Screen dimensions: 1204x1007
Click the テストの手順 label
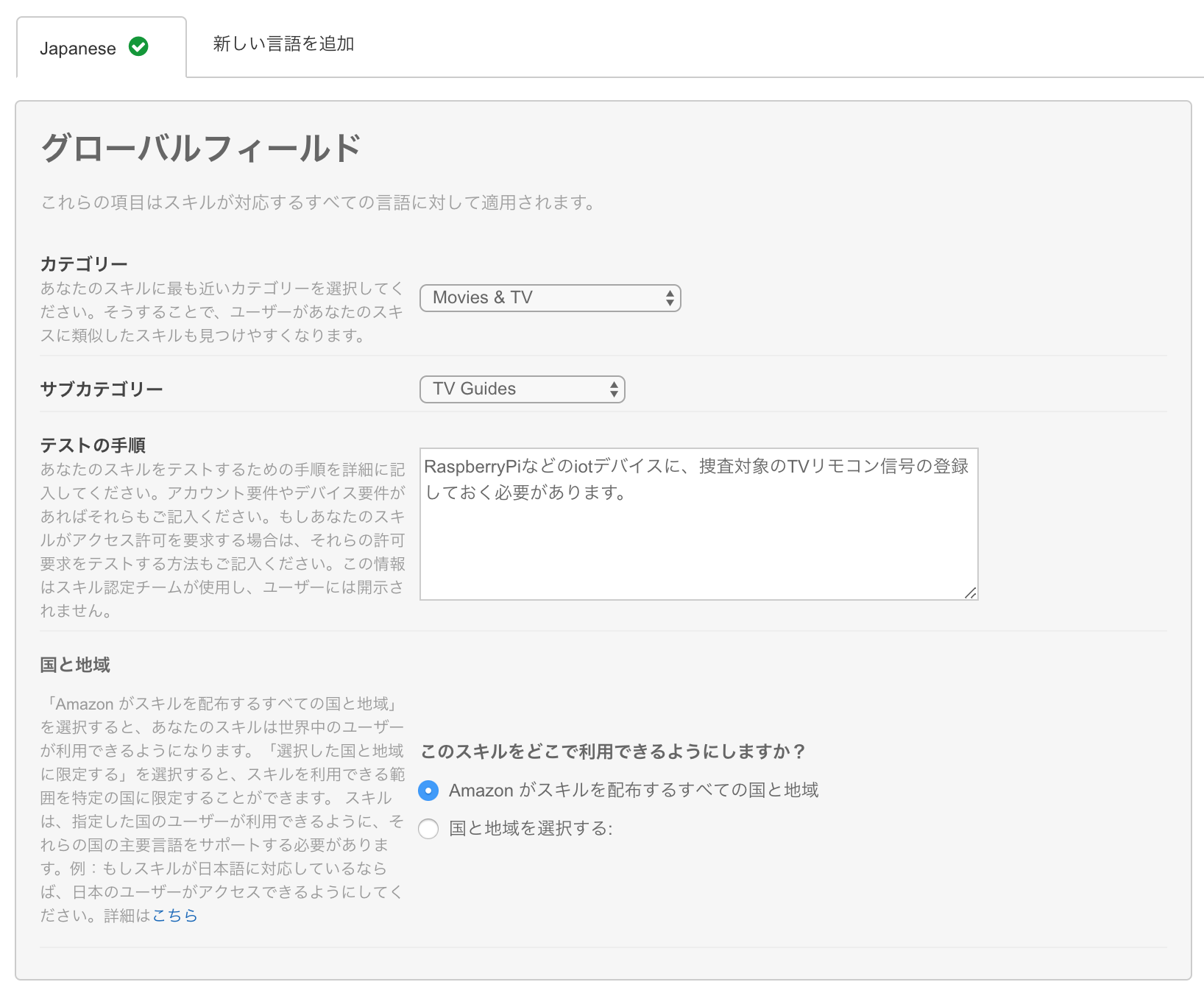(x=93, y=445)
